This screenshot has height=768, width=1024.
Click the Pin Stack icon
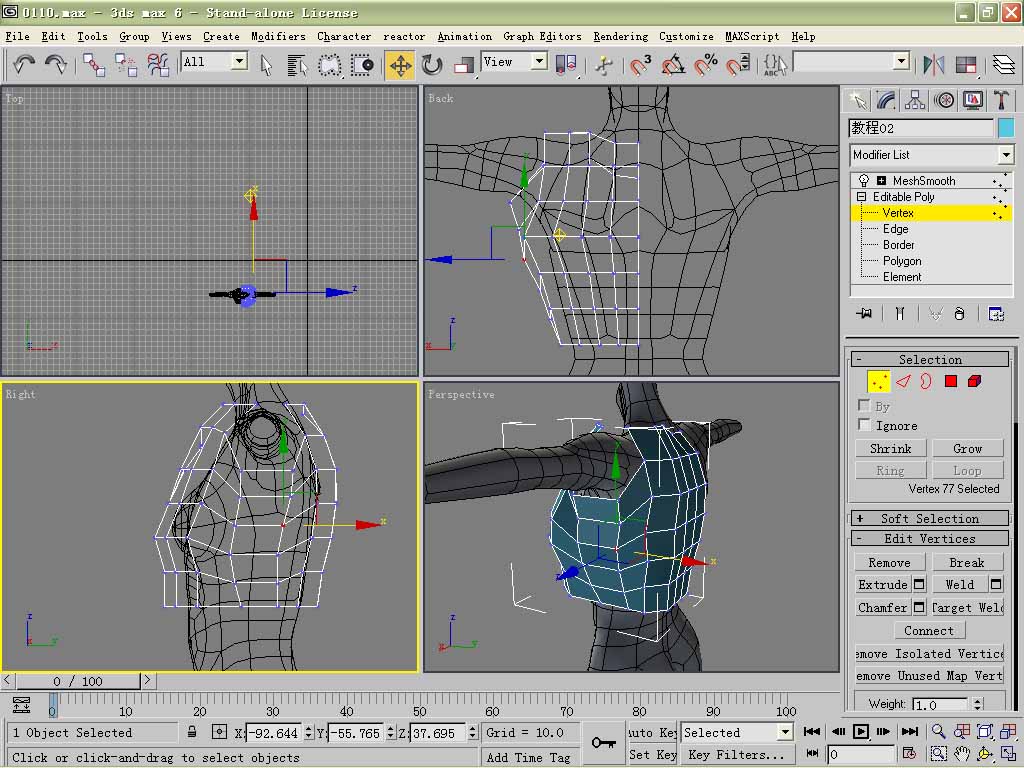coord(864,313)
